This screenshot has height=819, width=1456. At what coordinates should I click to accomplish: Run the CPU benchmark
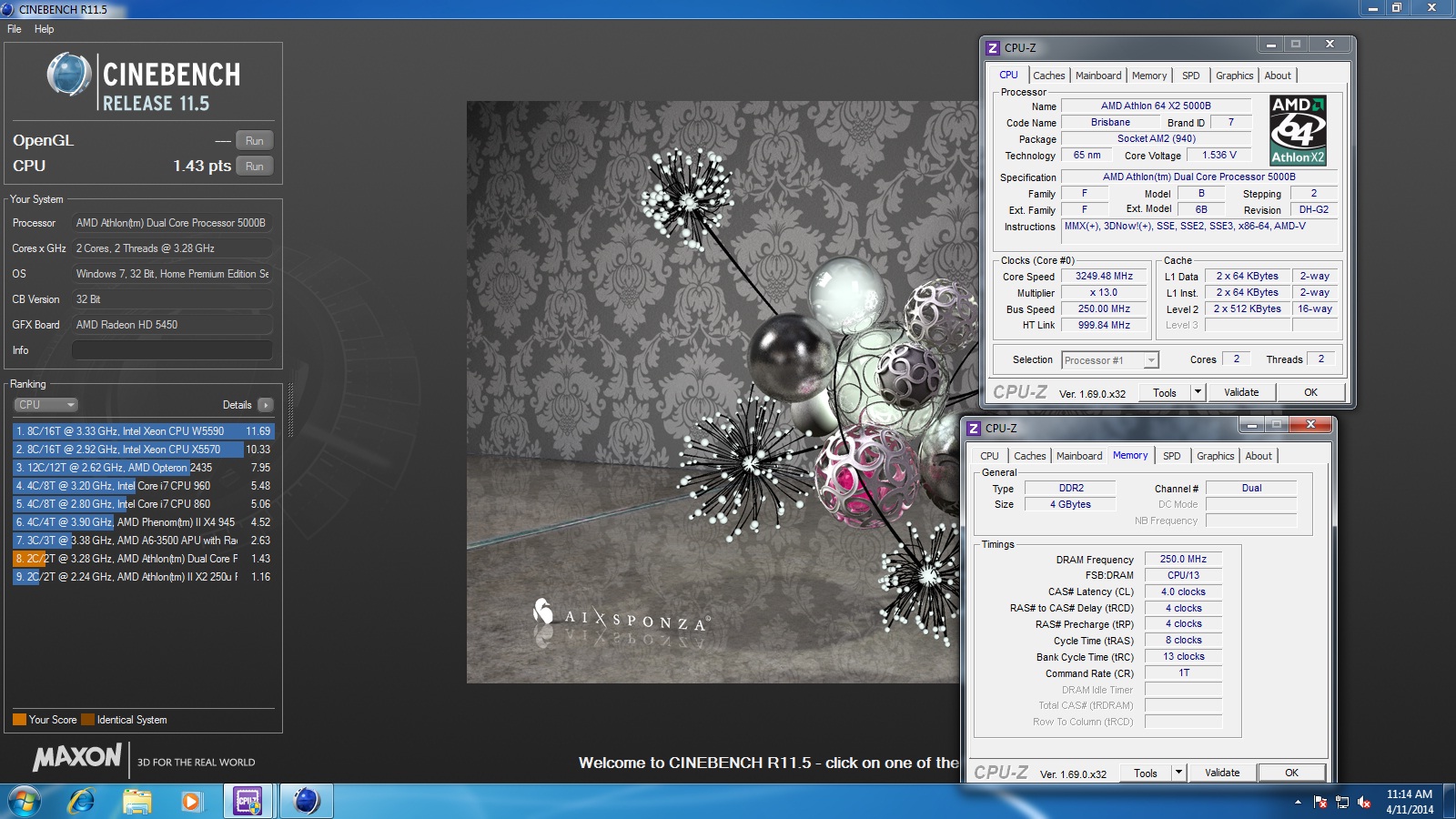(x=255, y=167)
